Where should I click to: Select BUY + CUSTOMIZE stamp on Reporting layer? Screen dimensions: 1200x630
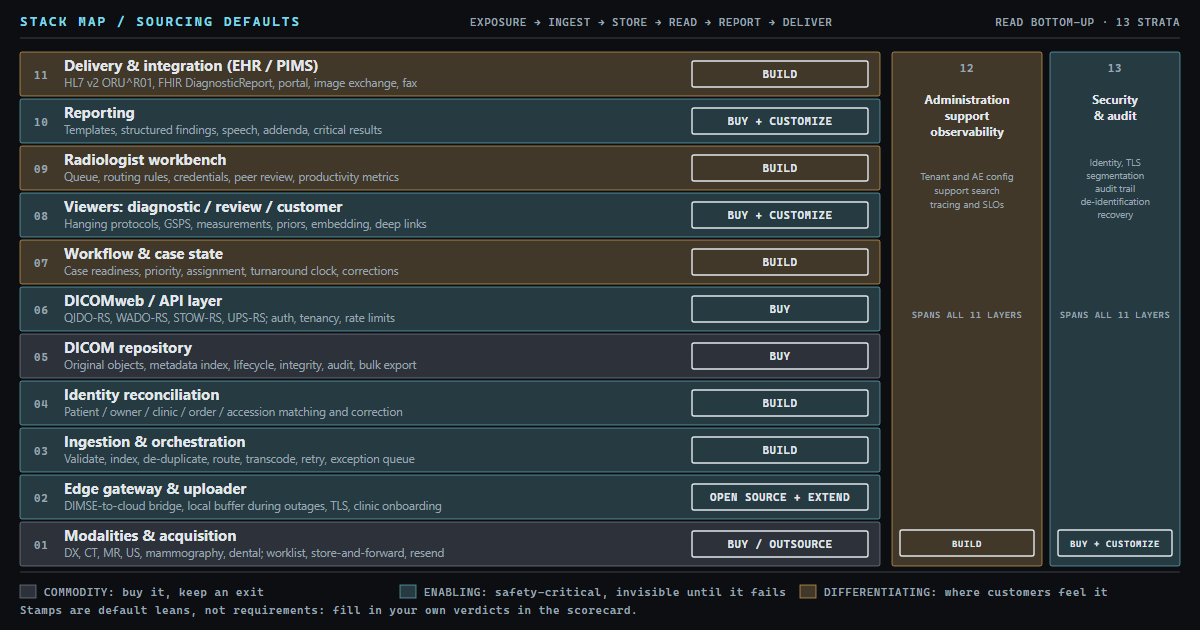pos(780,121)
